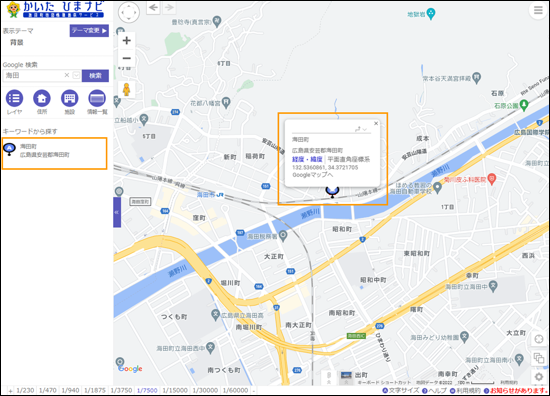550x396 pixels.
Task: Select the 1/3750 map scale
Action: pyautogui.click(x=121, y=390)
